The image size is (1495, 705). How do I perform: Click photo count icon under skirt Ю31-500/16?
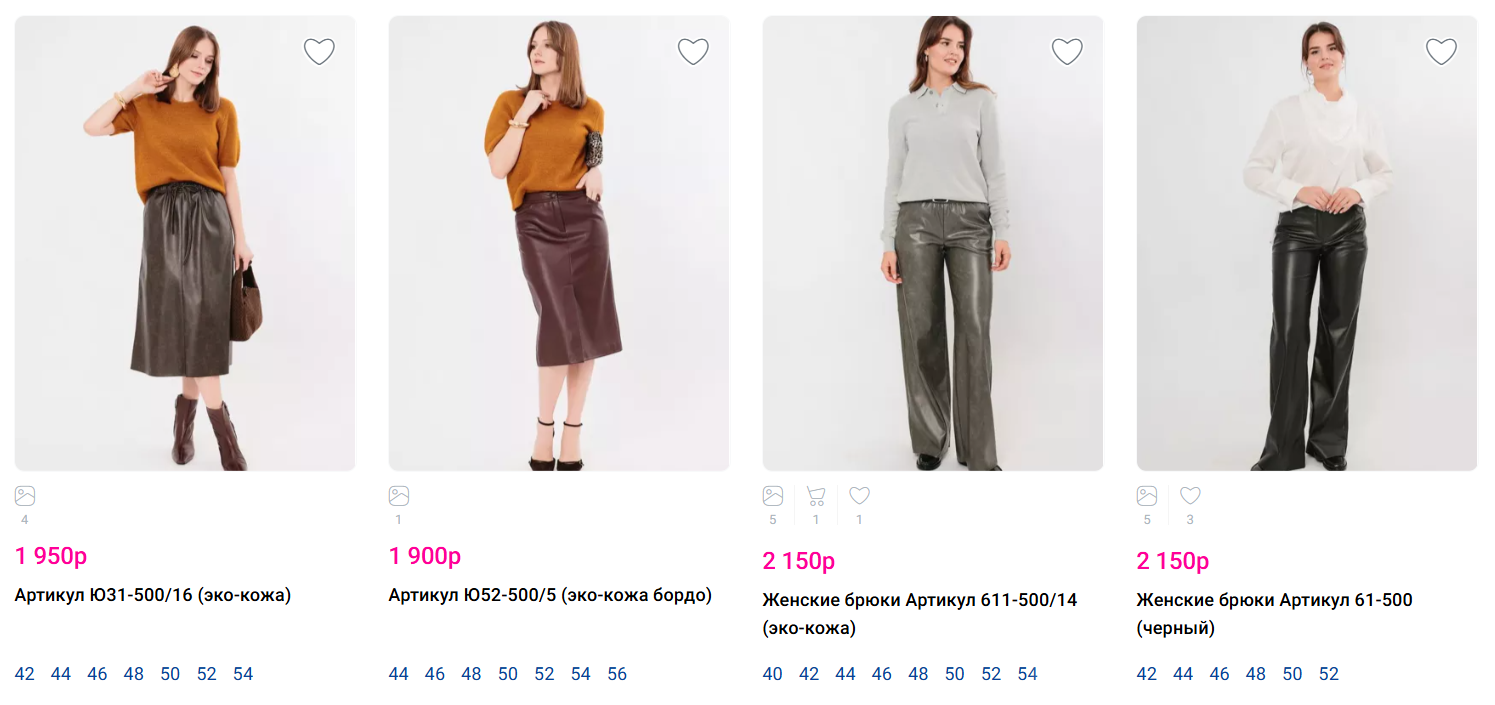coord(25,496)
